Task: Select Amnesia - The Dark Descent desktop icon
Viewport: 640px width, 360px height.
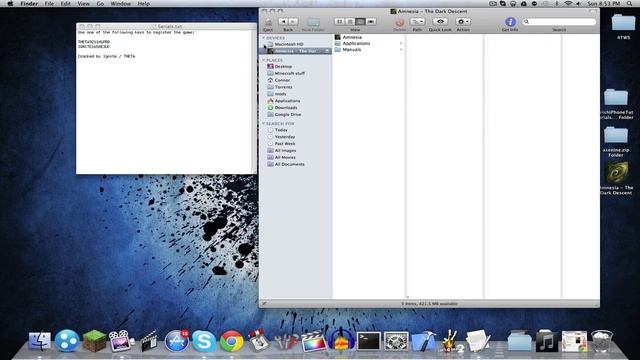Action: click(x=616, y=178)
